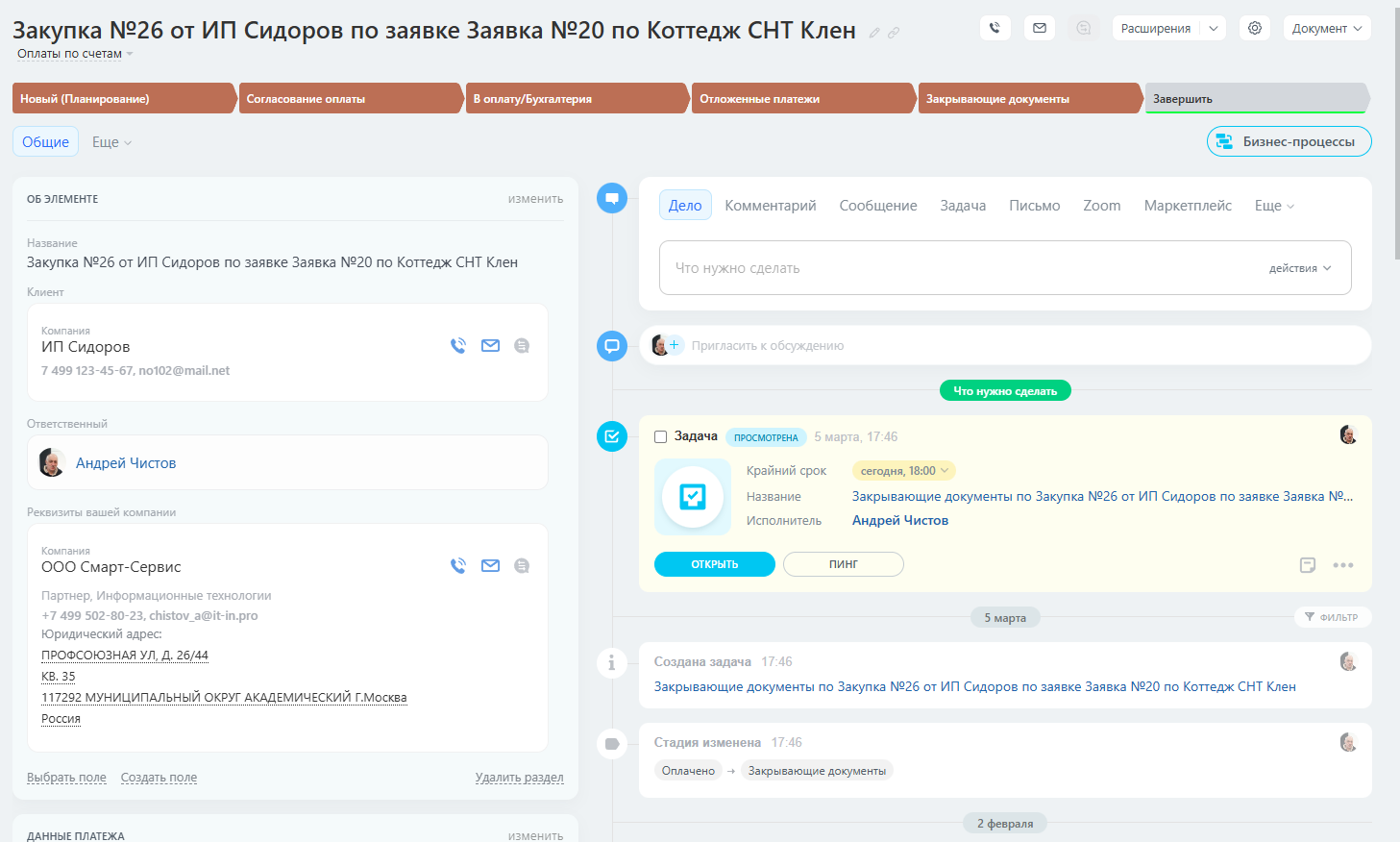Mark the Задача checkbox as done
This screenshot has height=842, width=1400.
[x=660, y=436]
